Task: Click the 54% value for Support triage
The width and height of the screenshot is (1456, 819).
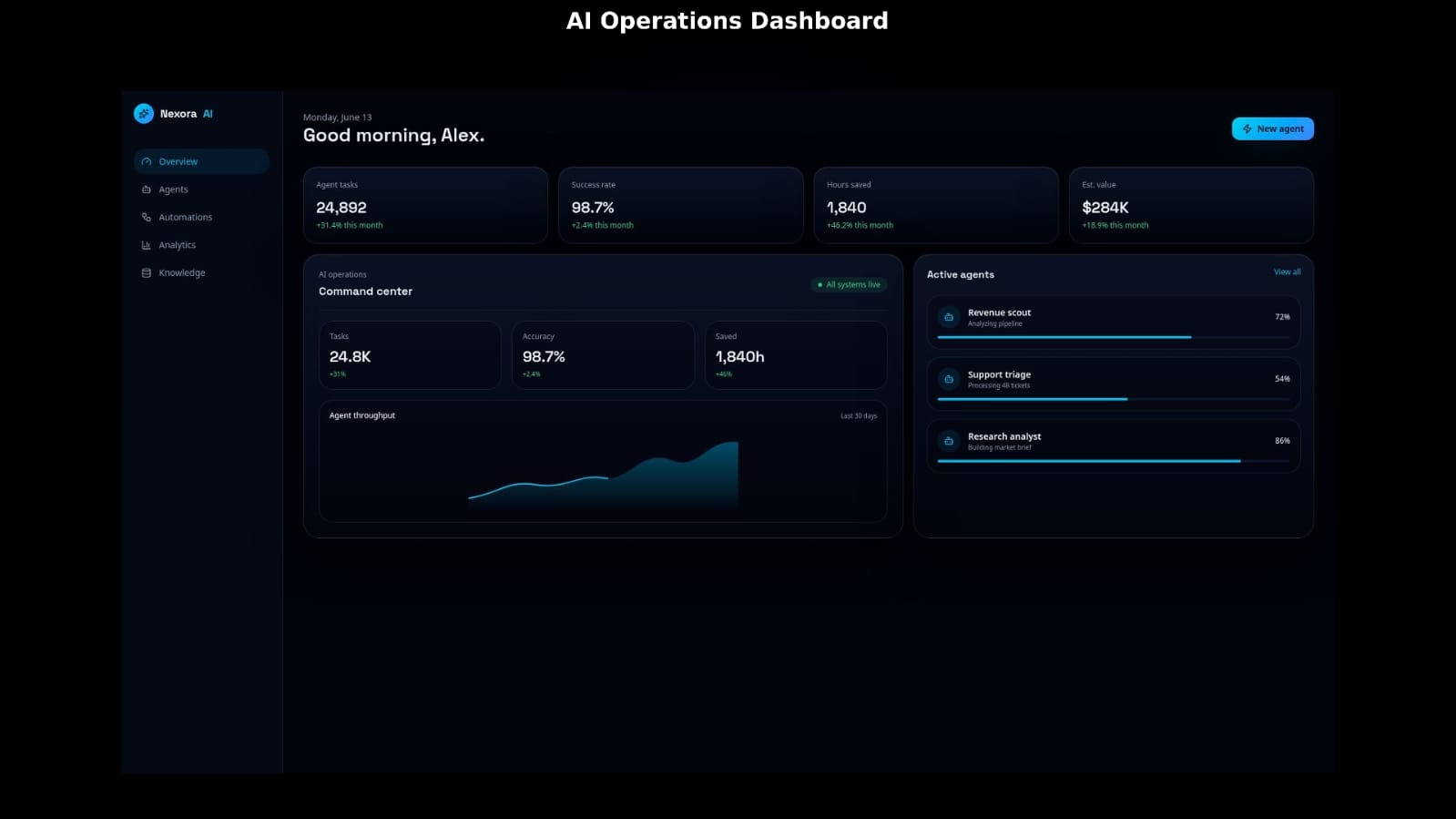Action: 1282,379
